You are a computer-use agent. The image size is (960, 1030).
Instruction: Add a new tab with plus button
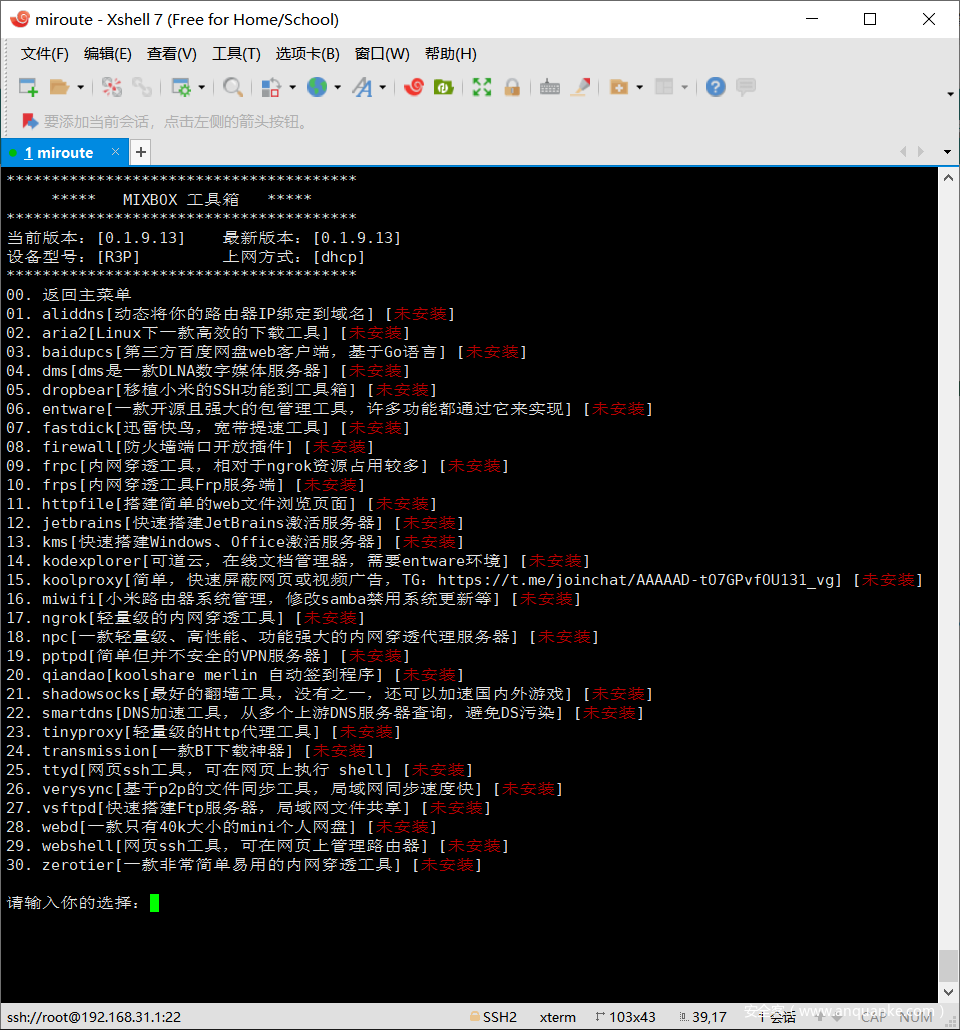141,152
